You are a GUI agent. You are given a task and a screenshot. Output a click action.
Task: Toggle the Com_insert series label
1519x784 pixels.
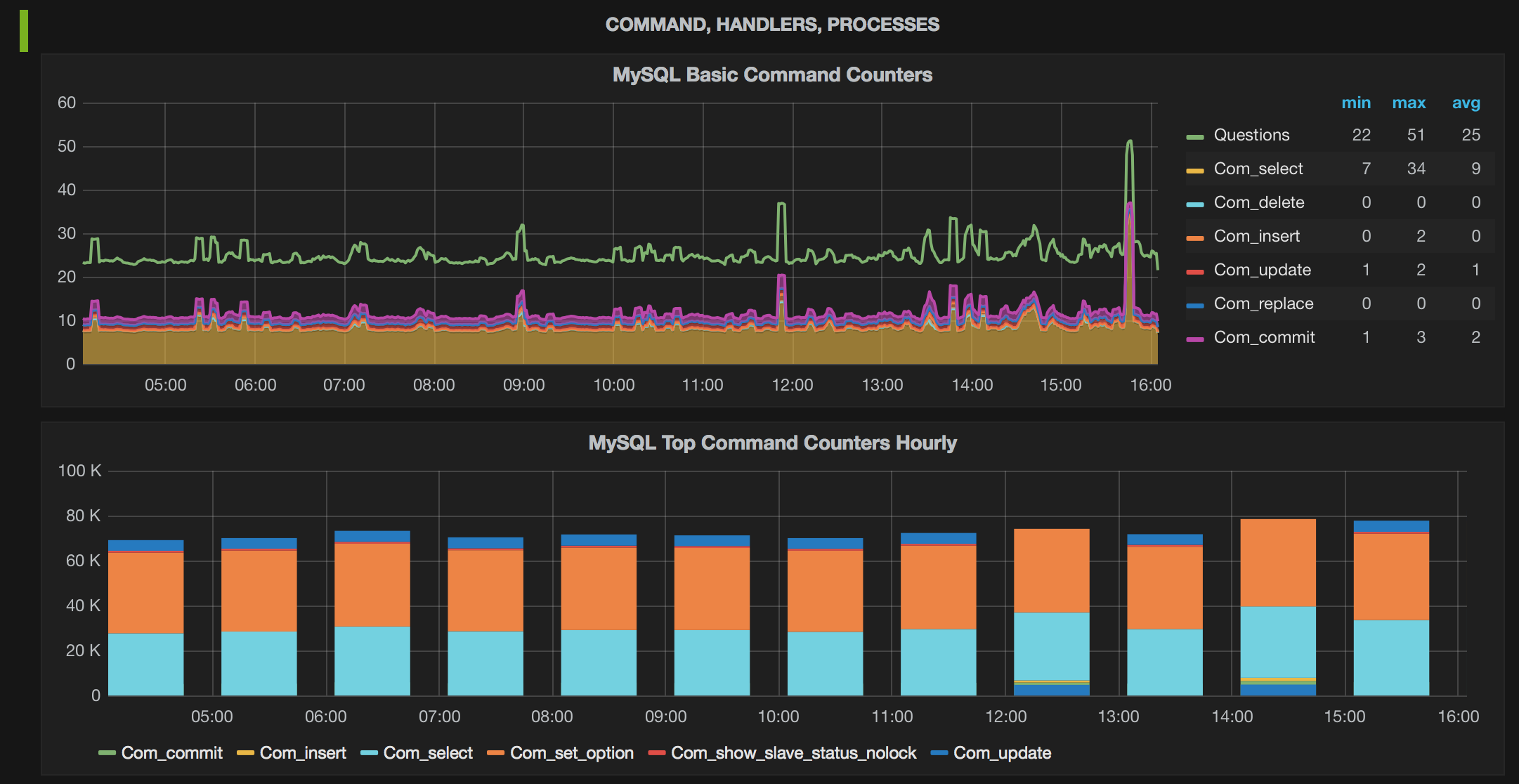click(1256, 236)
